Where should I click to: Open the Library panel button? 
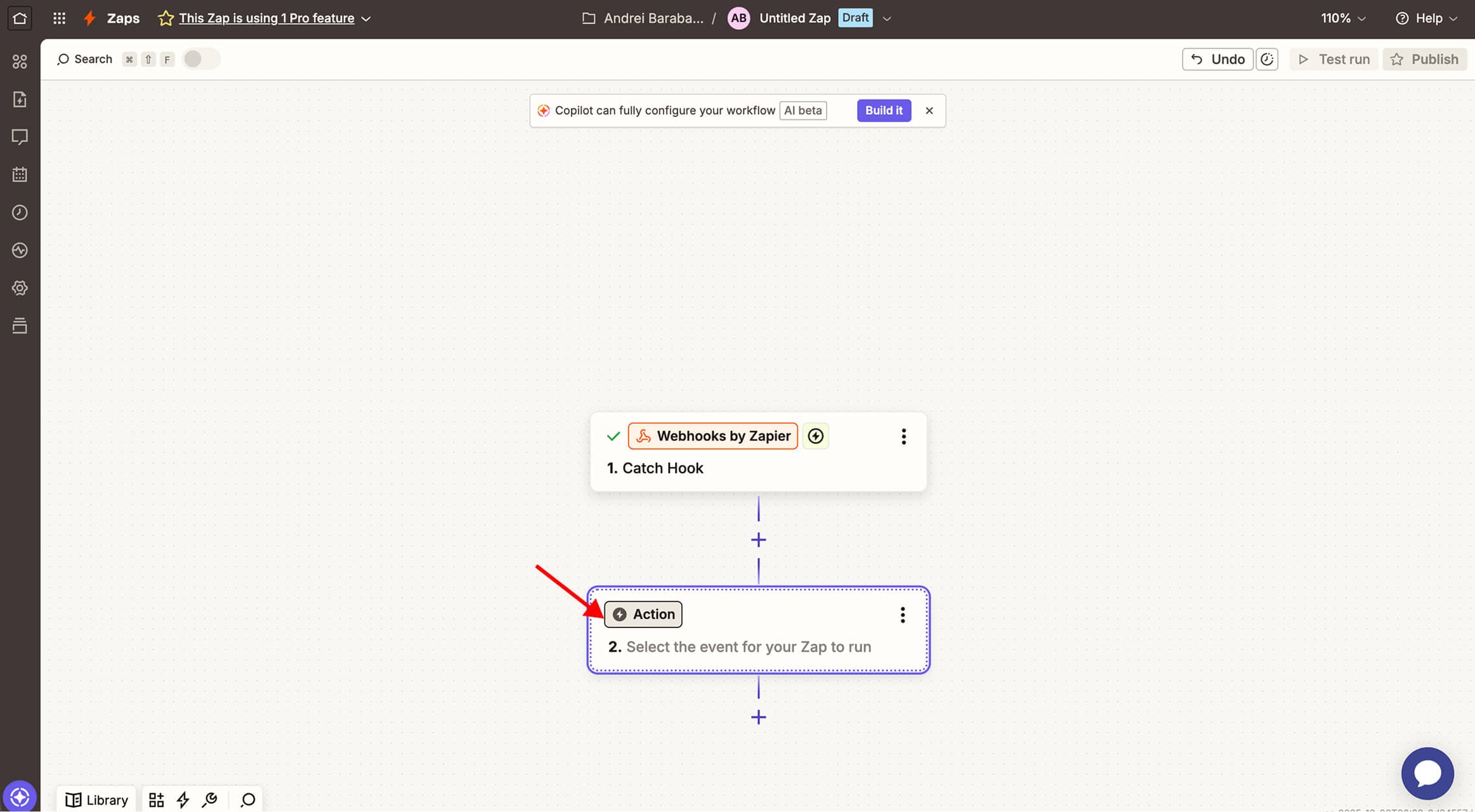coord(96,800)
